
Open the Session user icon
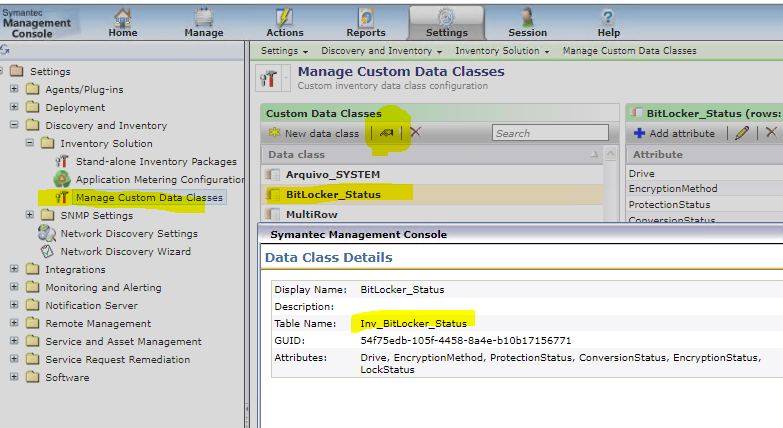coord(527,17)
